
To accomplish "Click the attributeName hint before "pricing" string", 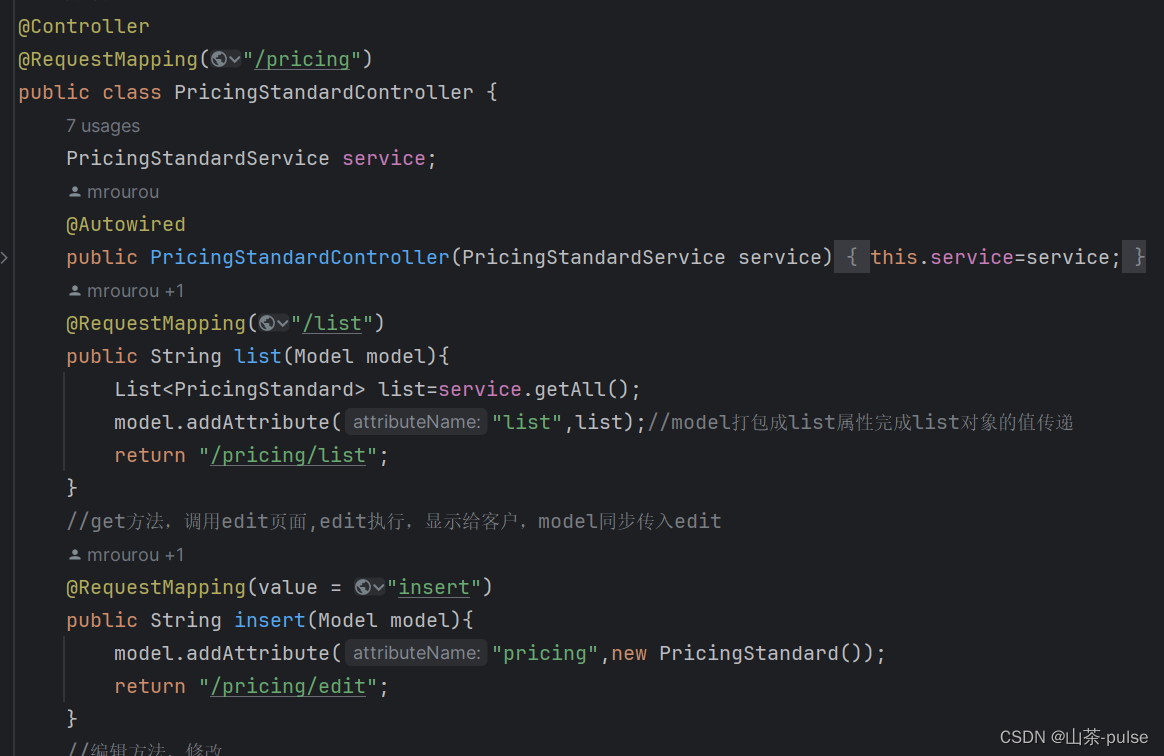I will pos(416,653).
